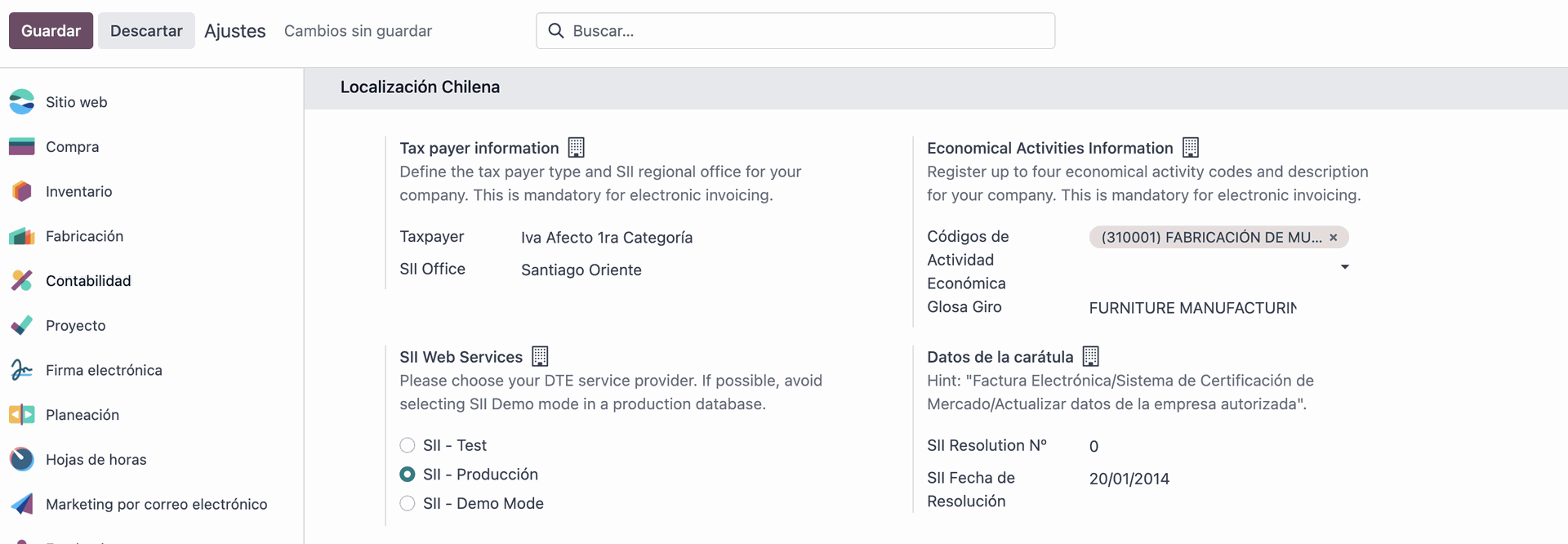This screenshot has width=1568, height=544.
Task: Select Fabricación sidebar label
Action: point(85,236)
